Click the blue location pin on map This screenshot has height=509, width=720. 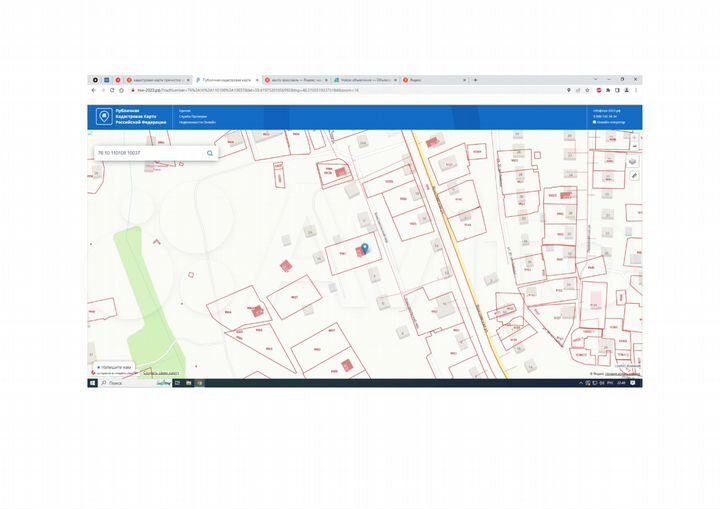pos(364,248)
